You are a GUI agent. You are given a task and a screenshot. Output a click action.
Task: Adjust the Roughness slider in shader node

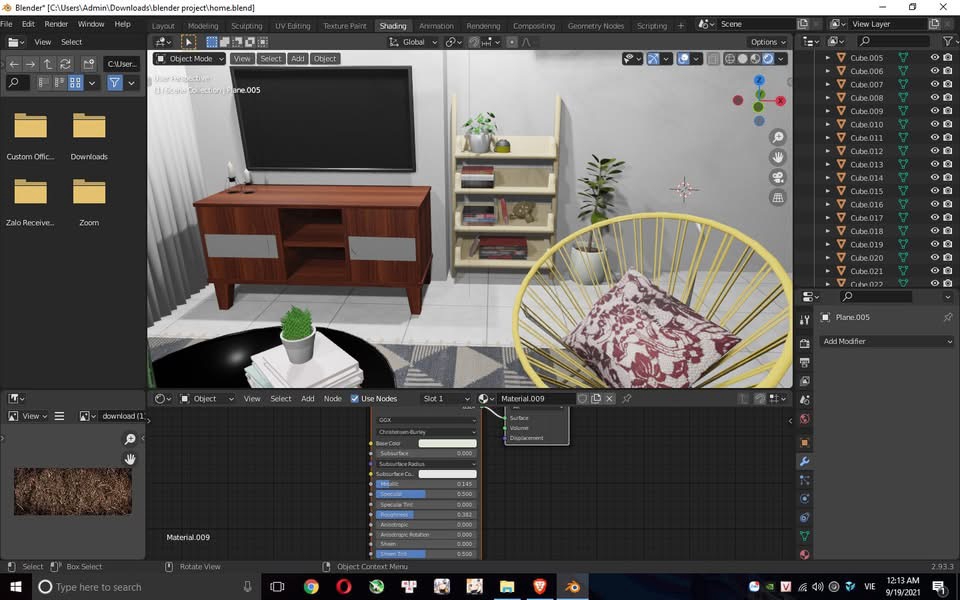(x=425, y=515)
